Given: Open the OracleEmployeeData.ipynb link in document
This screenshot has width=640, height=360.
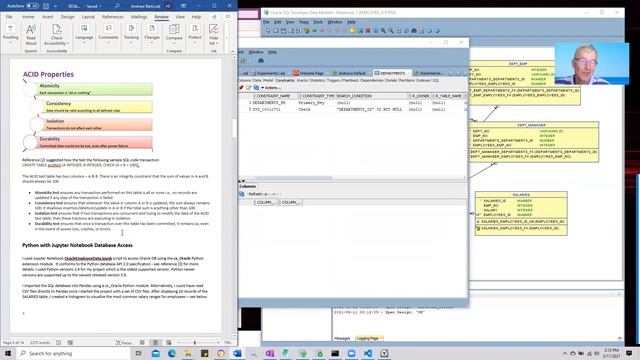Looking at the screenshot, I should click(88, 258).
